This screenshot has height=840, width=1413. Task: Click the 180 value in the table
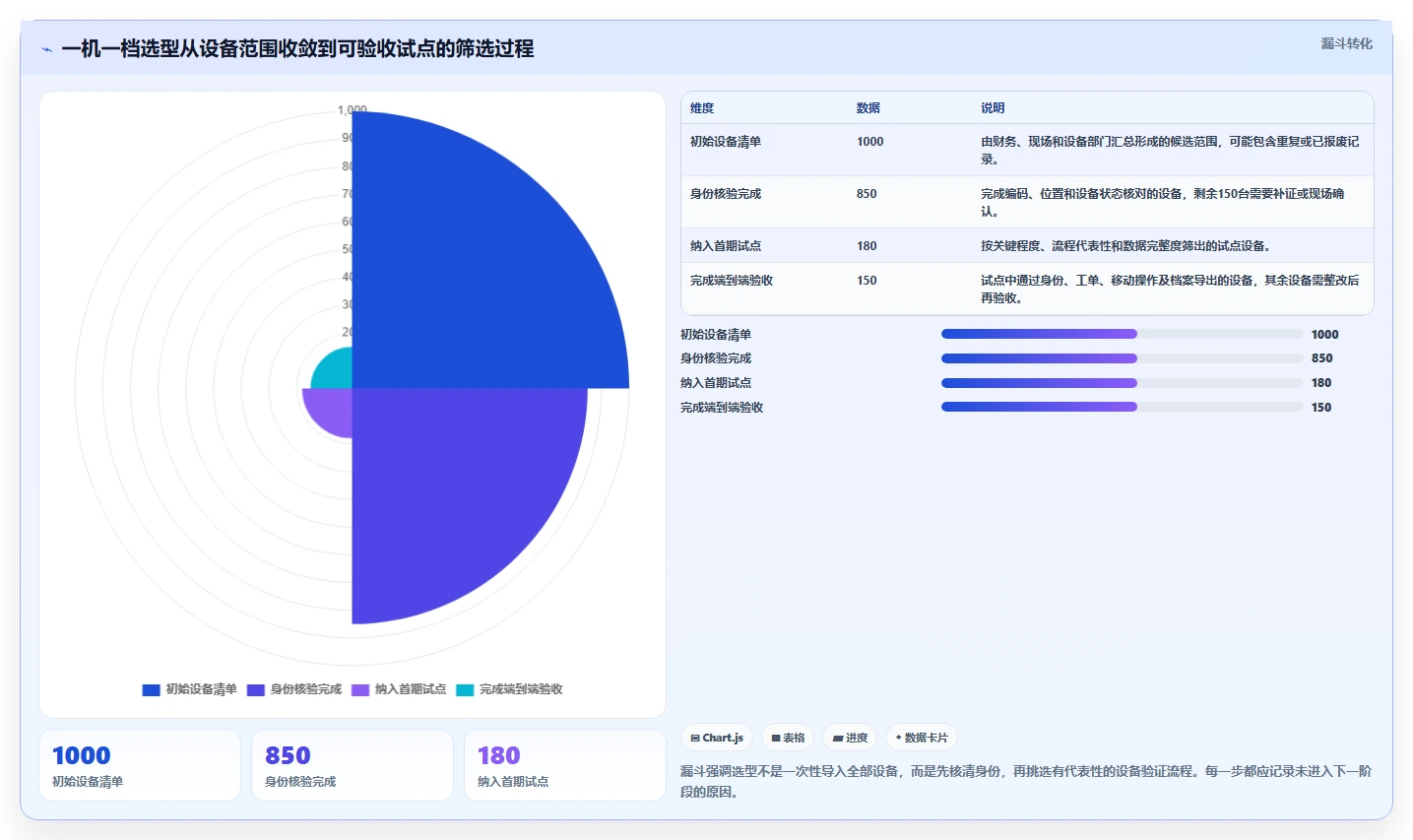(x=867, y=246)
